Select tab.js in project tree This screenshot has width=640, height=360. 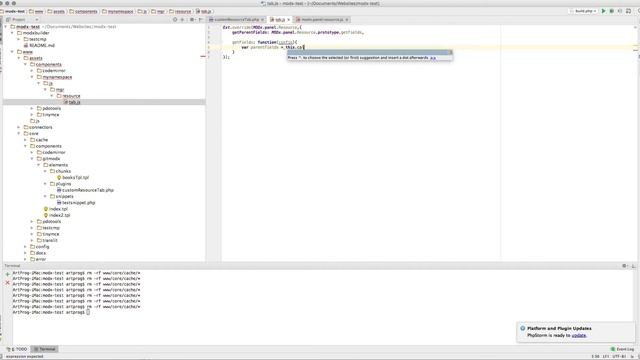(74, 102)
